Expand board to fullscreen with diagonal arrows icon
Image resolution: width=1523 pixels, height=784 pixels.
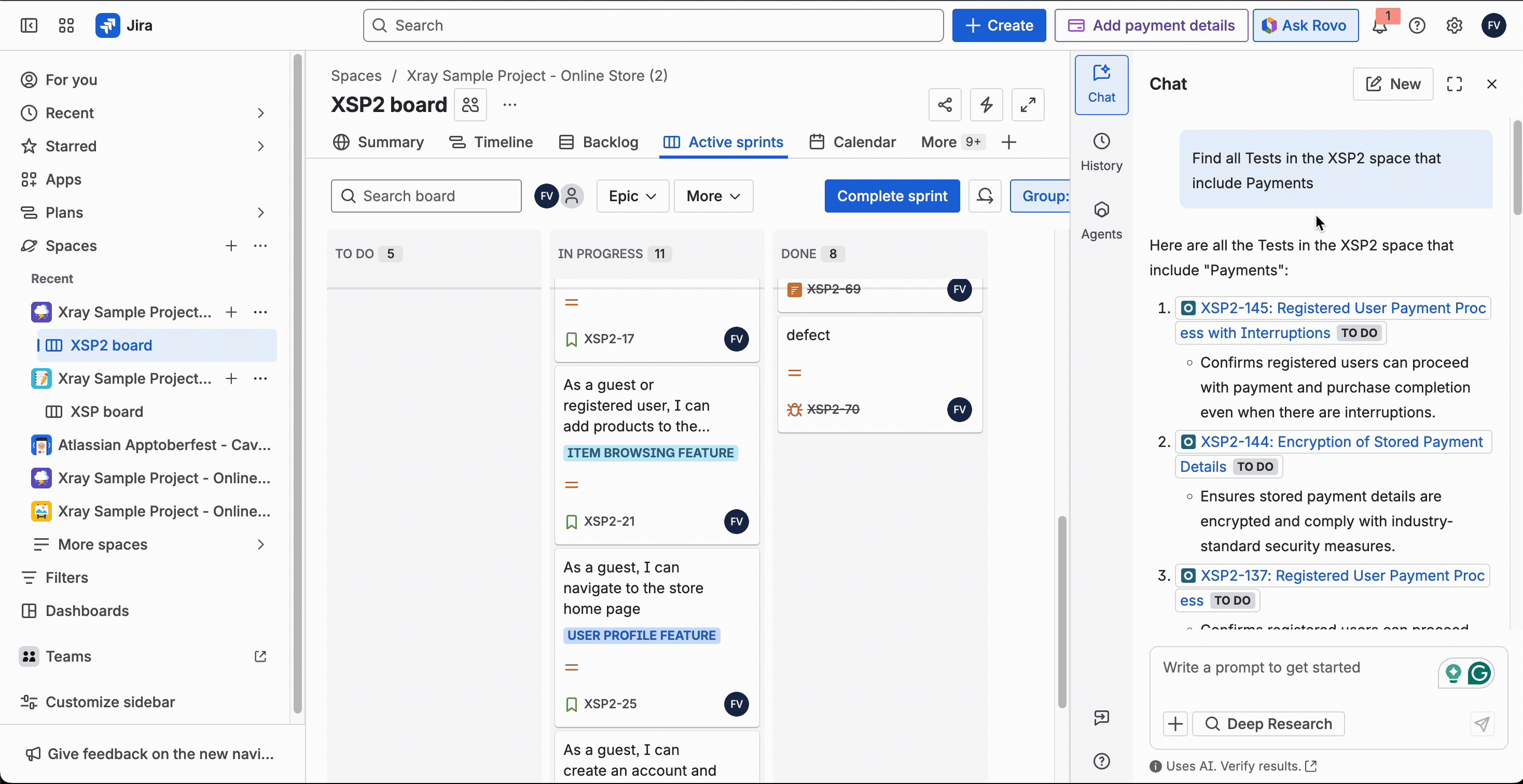pyautogui.click(x=1028, y=105)
